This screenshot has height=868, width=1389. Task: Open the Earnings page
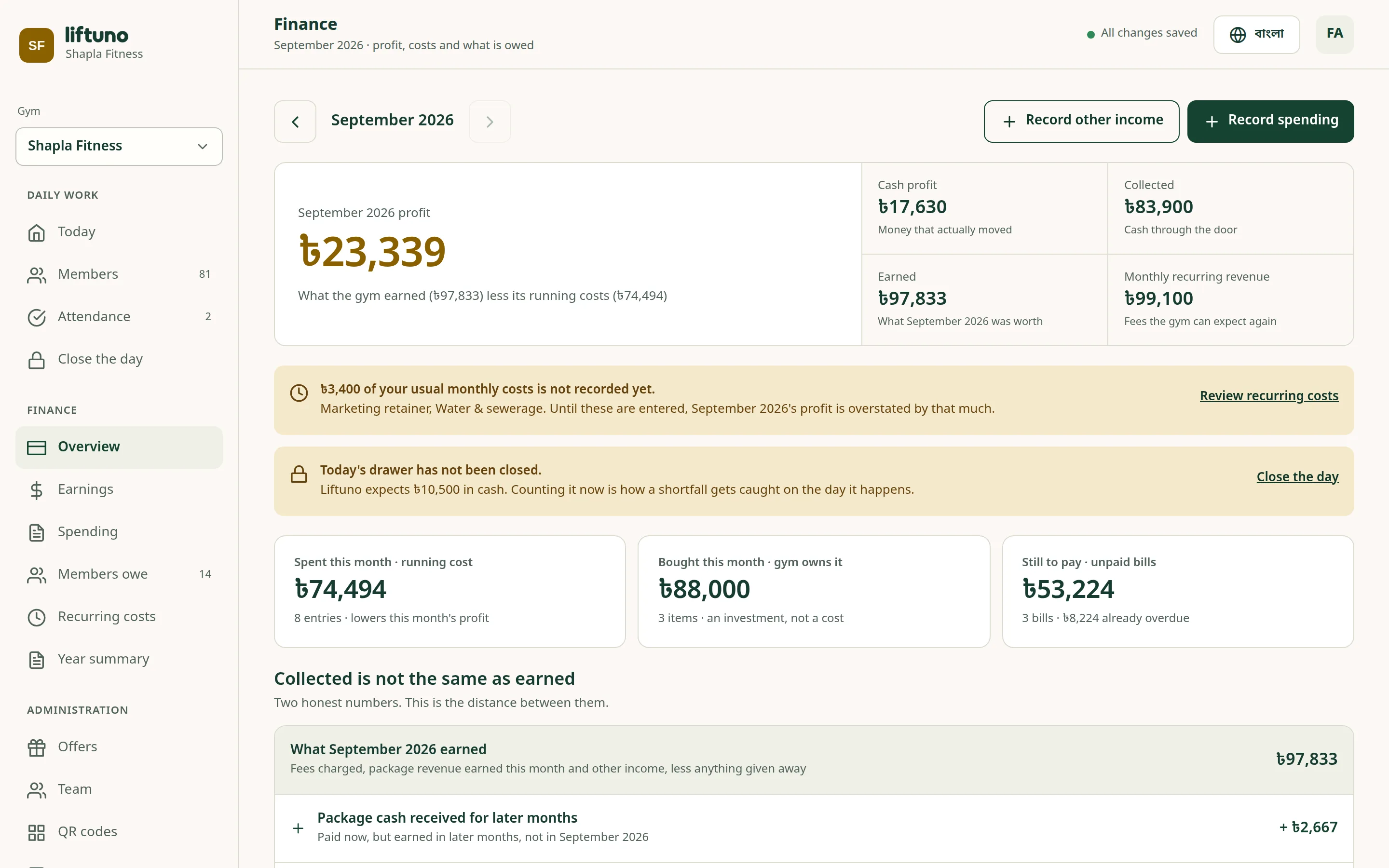(119, 489)
